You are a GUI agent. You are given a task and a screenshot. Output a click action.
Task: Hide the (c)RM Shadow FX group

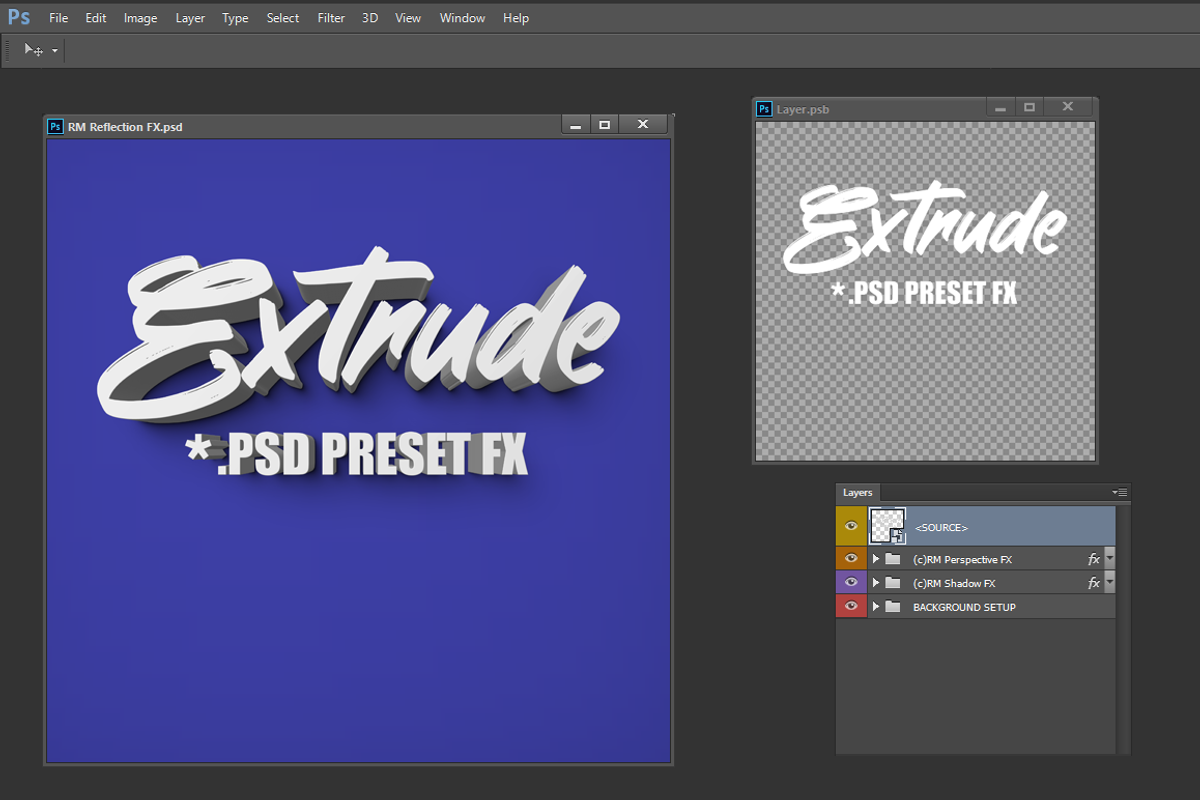[x=851, y=582]
